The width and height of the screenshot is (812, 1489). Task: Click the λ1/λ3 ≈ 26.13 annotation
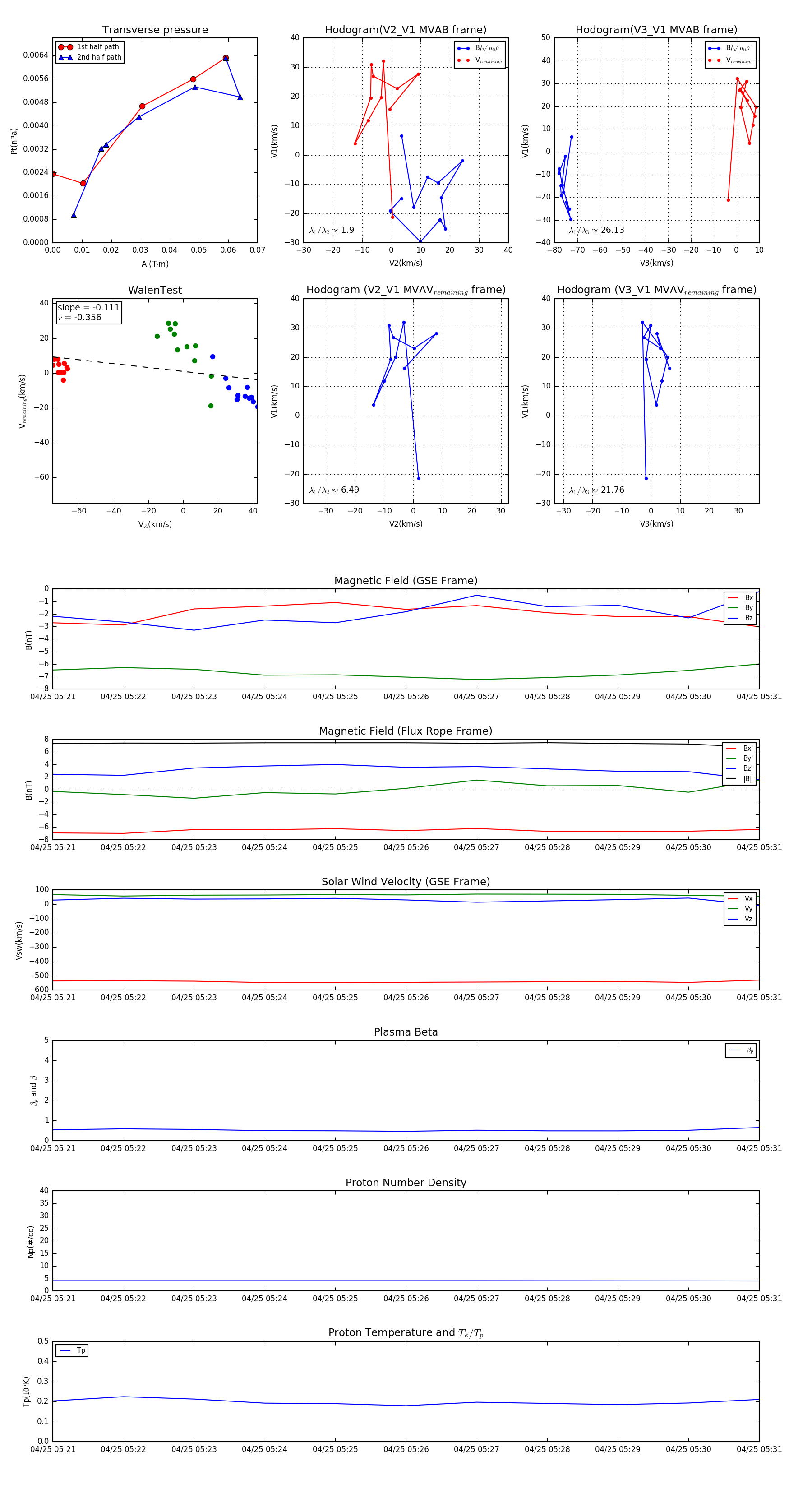(596, 230)
